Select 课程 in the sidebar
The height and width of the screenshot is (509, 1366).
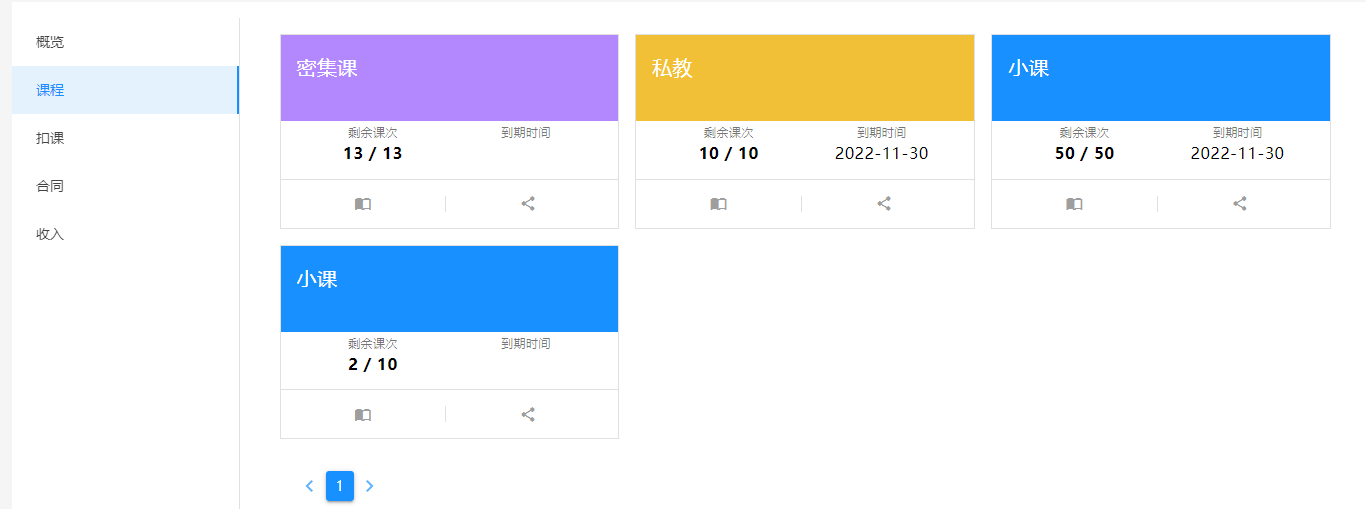[x=50, y=90]
